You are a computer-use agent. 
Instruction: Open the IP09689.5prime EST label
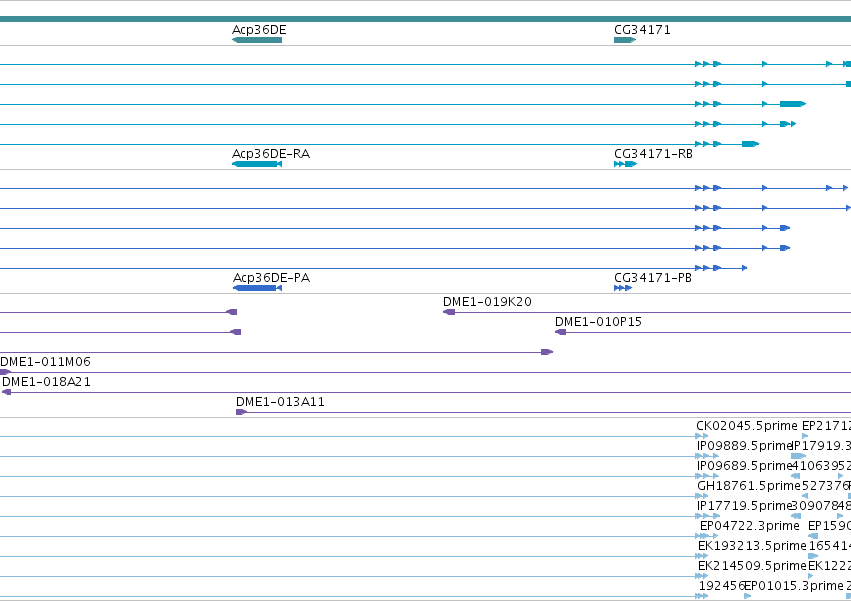tap(745, 466)
